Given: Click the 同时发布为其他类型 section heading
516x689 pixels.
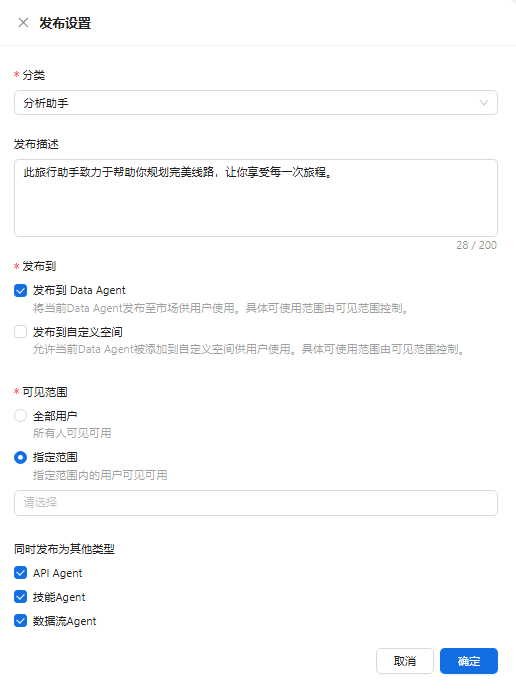Looking at the screenshot, I should click(x=64, y=549).
